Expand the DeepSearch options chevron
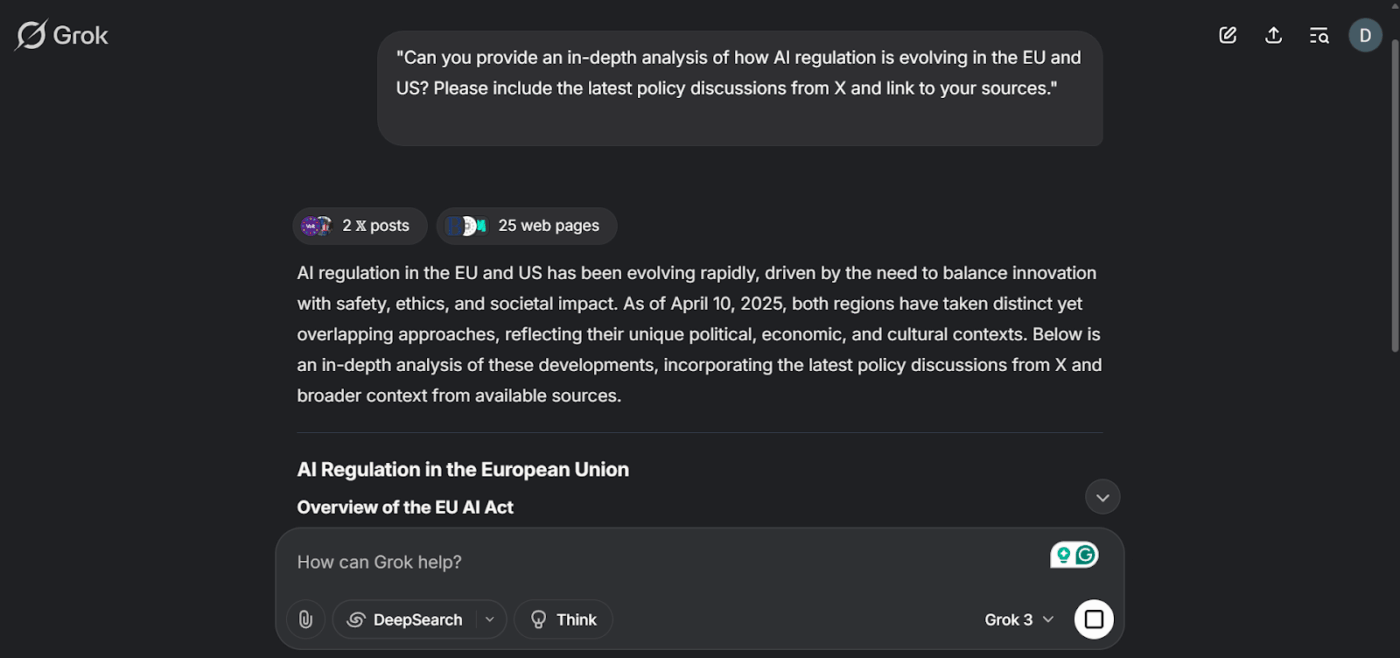This screenshot has width=1400, height=658. point(490,620)
